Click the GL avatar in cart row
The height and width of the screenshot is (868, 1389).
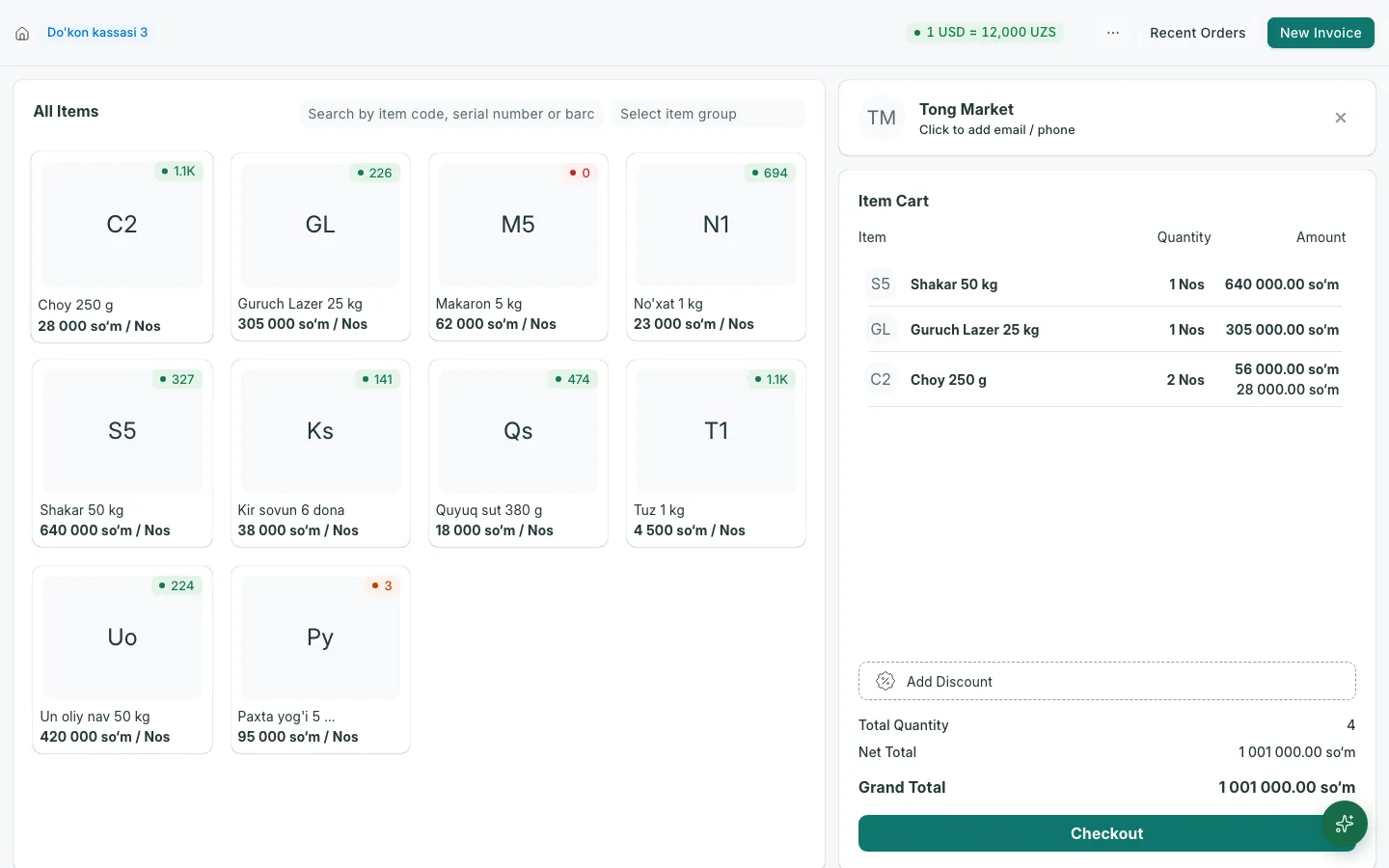click(x=881, y=330)
